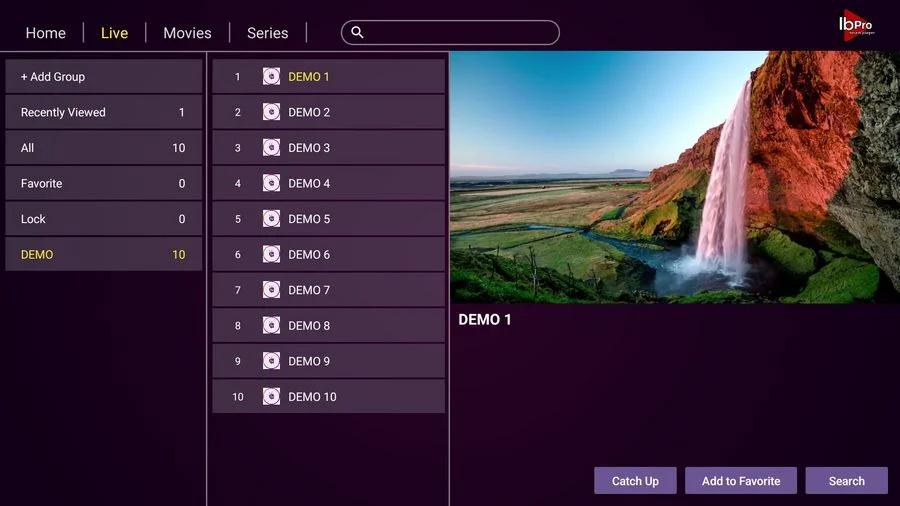The width and height of the screenshot is (900, 506).
Task: Click the channel icon for DEMO 7
Action: pyautogui.click(x=271, y=290)
